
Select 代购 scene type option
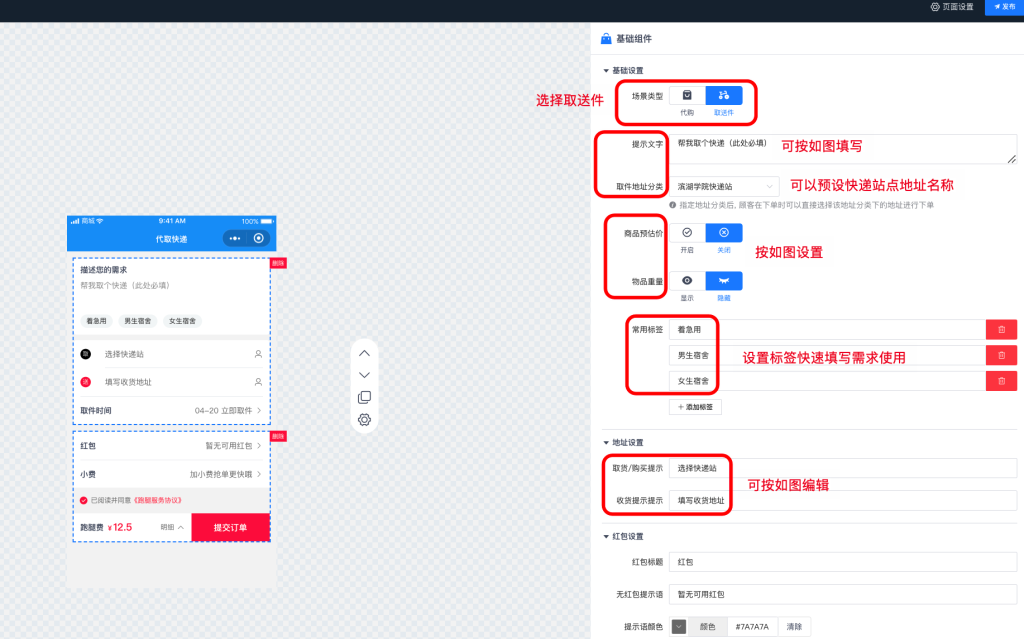687,96
